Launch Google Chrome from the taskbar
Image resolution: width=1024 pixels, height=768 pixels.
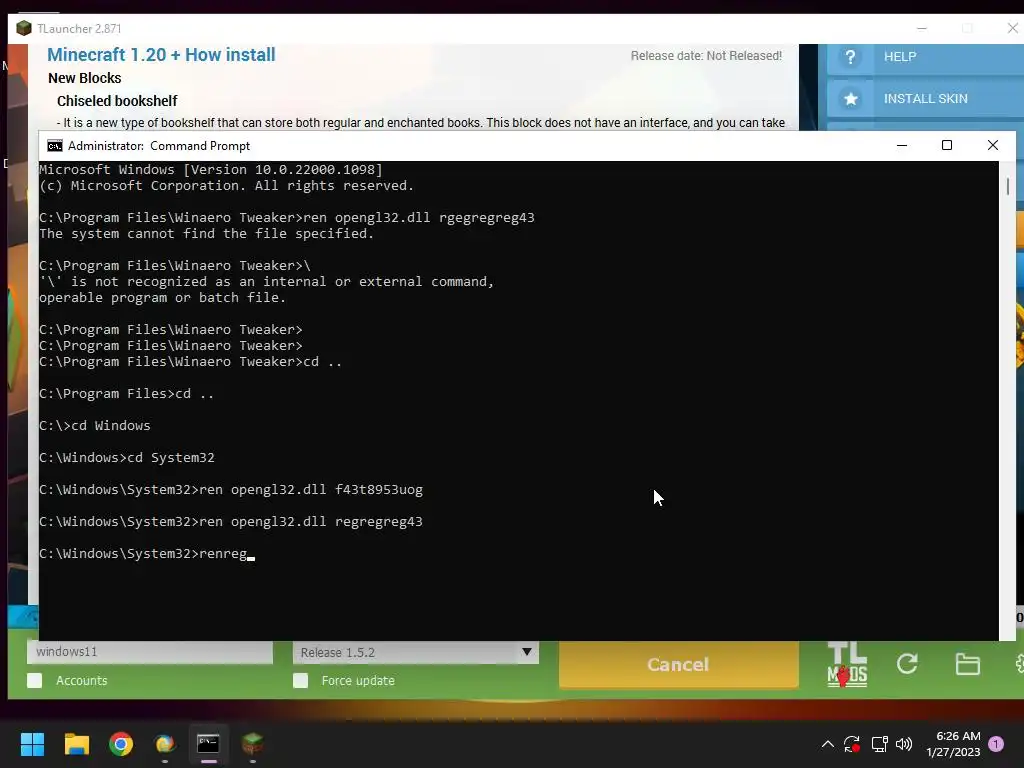(121, 744)
